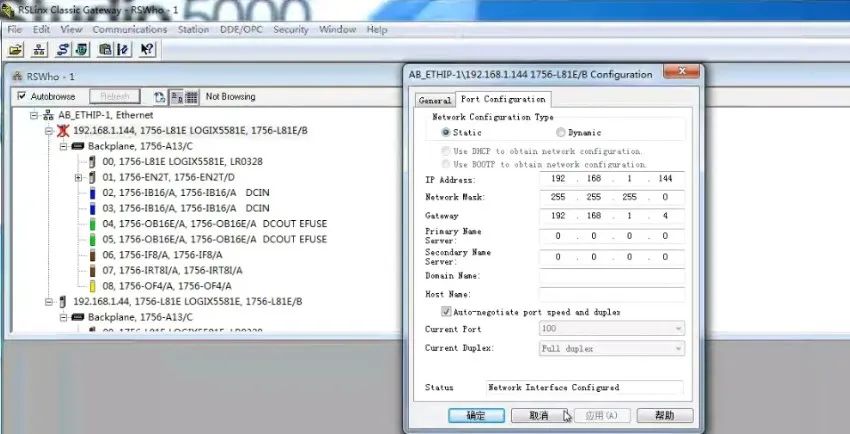850x434 pixels.
Task: Switch to the General tab
Action: point(435,100)
